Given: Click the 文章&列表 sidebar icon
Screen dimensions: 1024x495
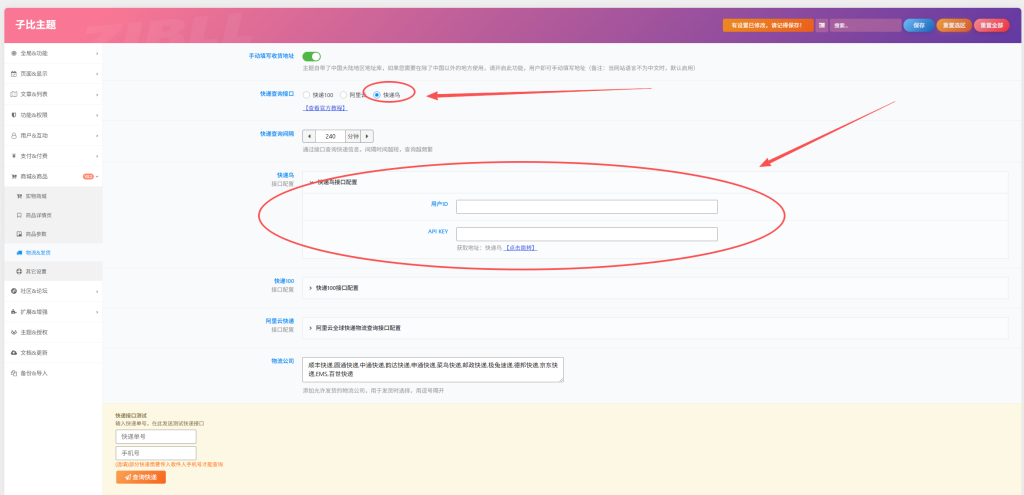Looking at the screenshot, I should 14,94.
